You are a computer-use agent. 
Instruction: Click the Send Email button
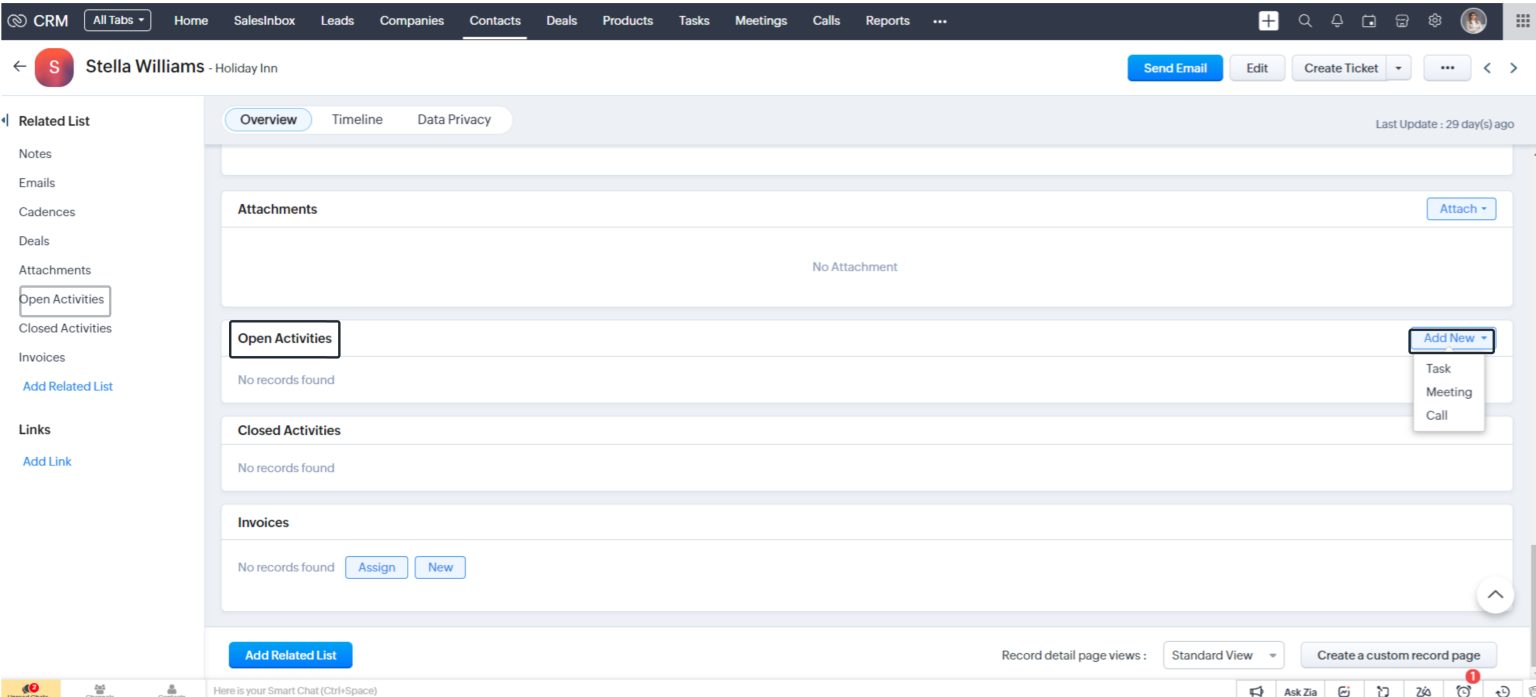[1175, 67]
